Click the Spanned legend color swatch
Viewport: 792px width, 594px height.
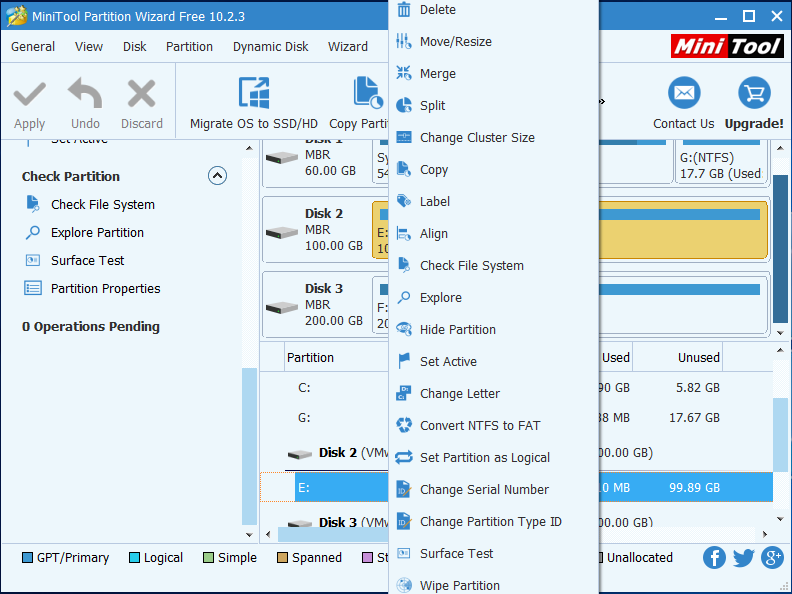[282, 558]
